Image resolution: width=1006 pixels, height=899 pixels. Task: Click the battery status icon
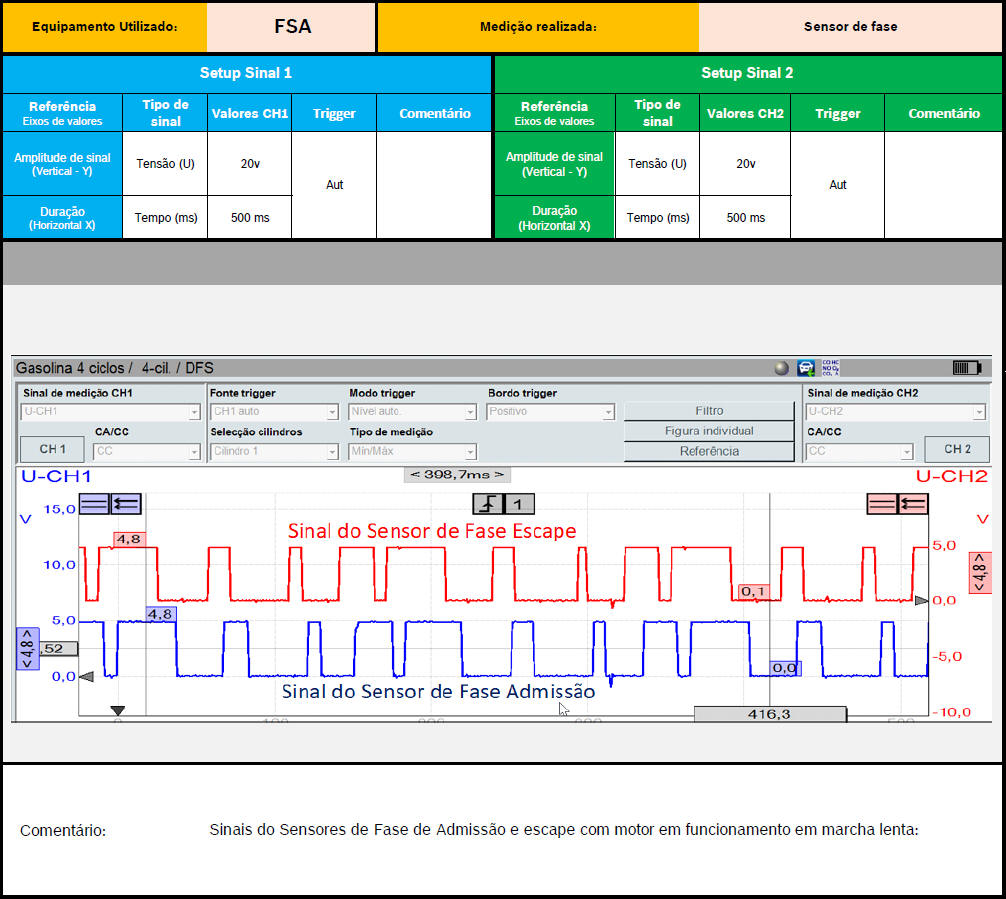[967, 368]
